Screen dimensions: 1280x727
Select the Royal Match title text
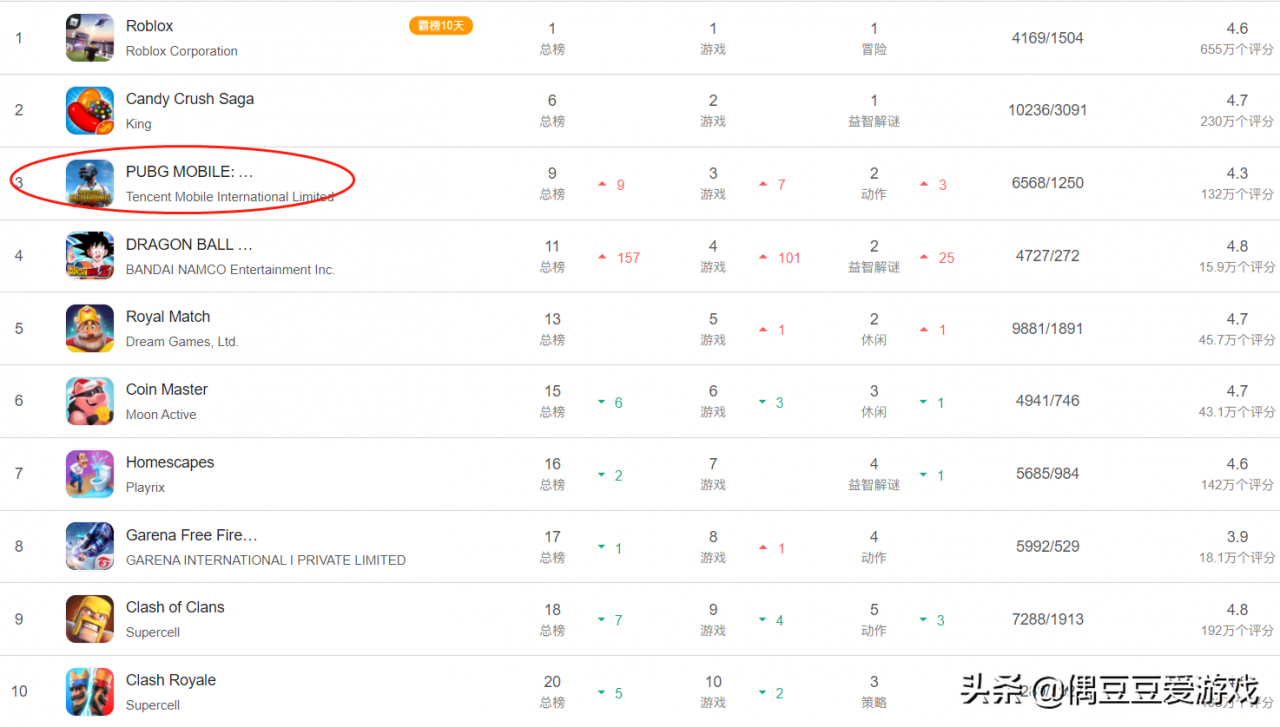pos(168,317)
